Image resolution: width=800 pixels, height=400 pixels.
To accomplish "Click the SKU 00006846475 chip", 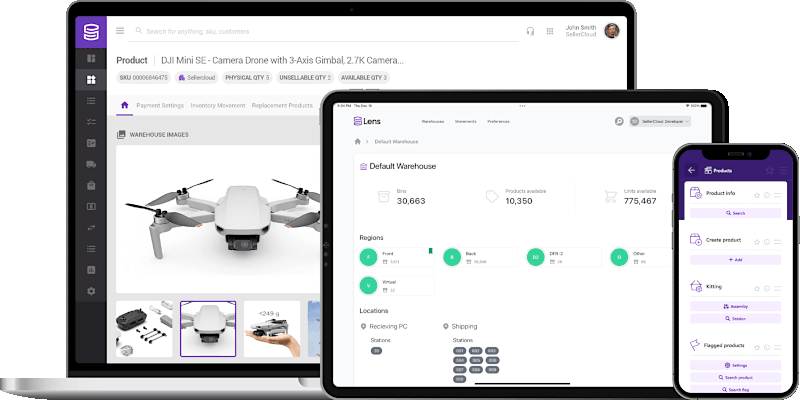I will coord(143,78).
